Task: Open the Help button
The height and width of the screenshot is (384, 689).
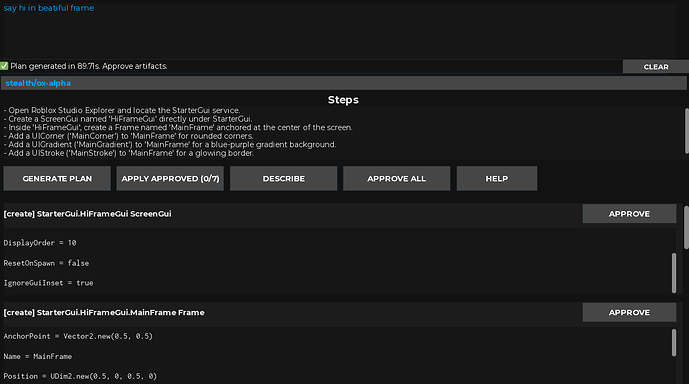Action: point(497,178)
